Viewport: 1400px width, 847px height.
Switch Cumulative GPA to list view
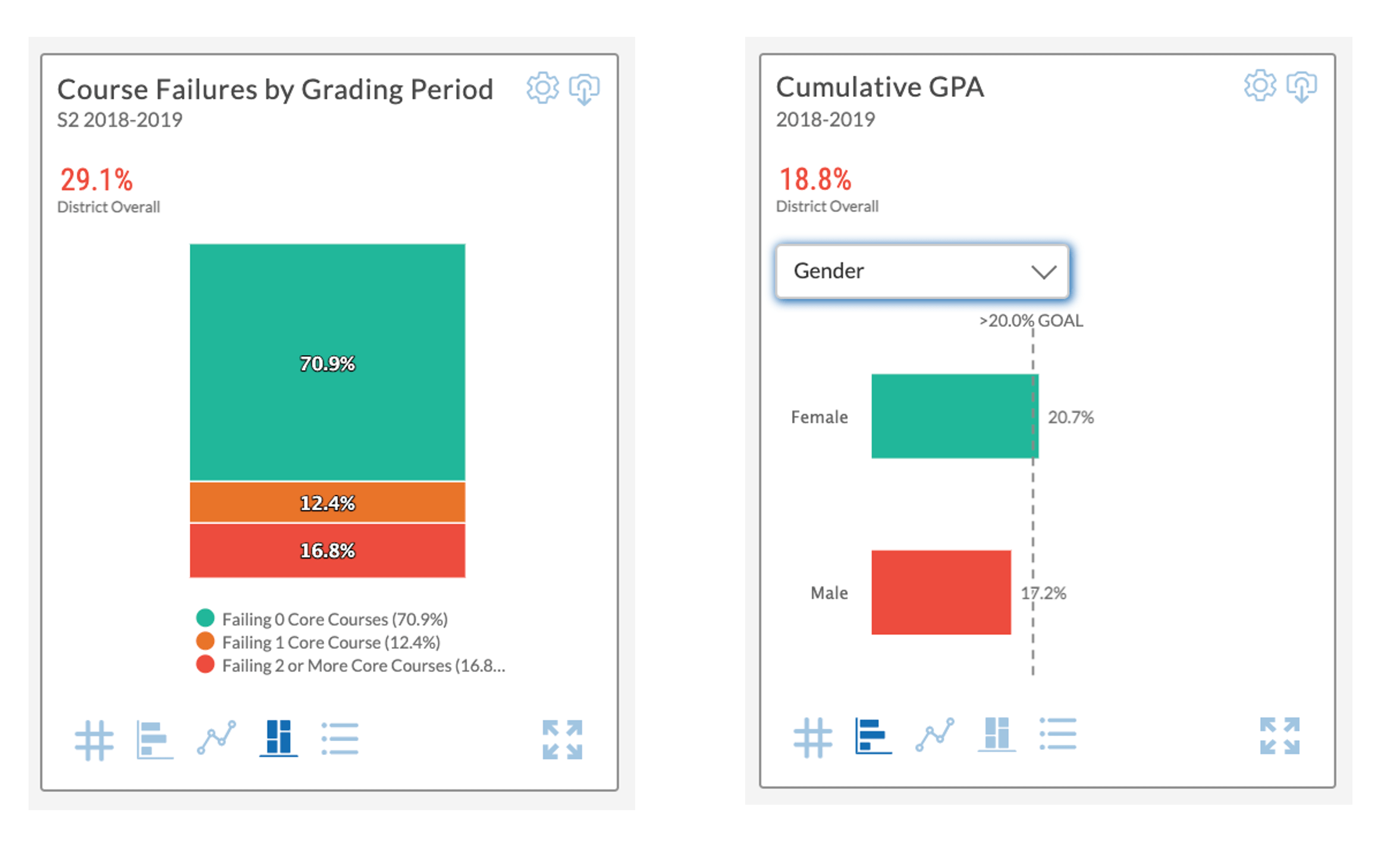[1059, 736]
